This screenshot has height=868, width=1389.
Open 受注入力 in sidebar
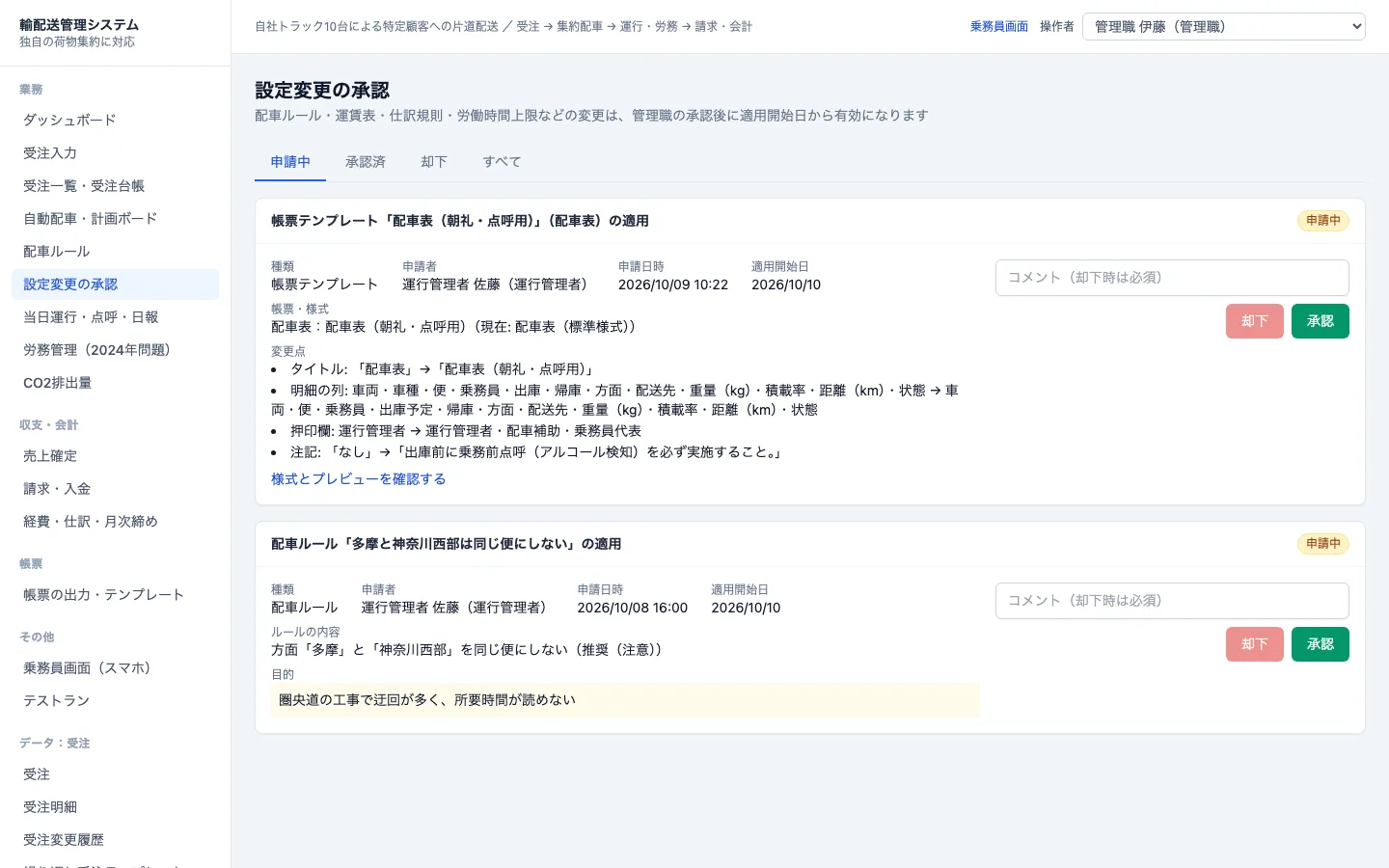pyautogui.click(x=115, y=153)
